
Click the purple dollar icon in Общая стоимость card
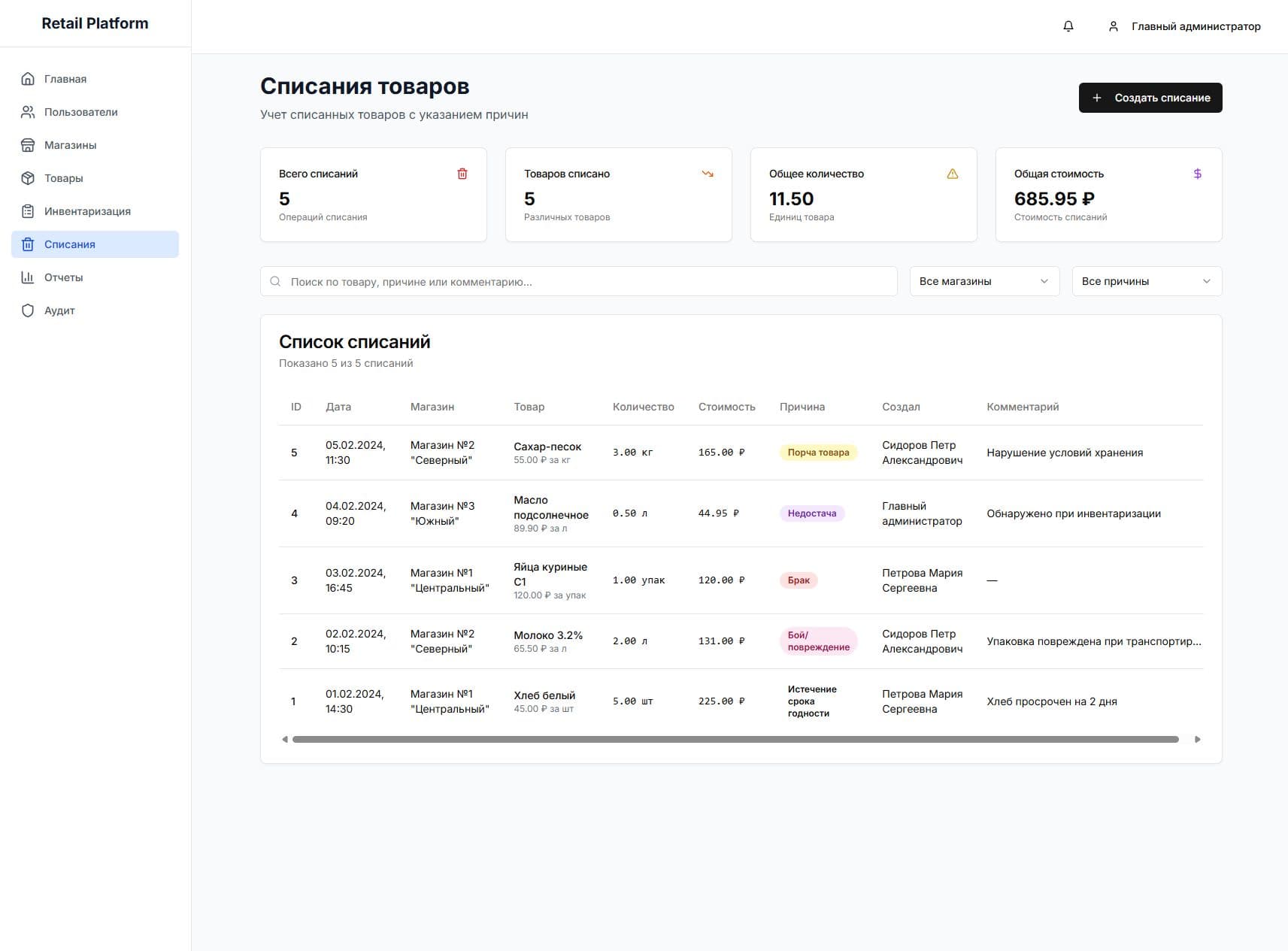[x=1197, y=174]
